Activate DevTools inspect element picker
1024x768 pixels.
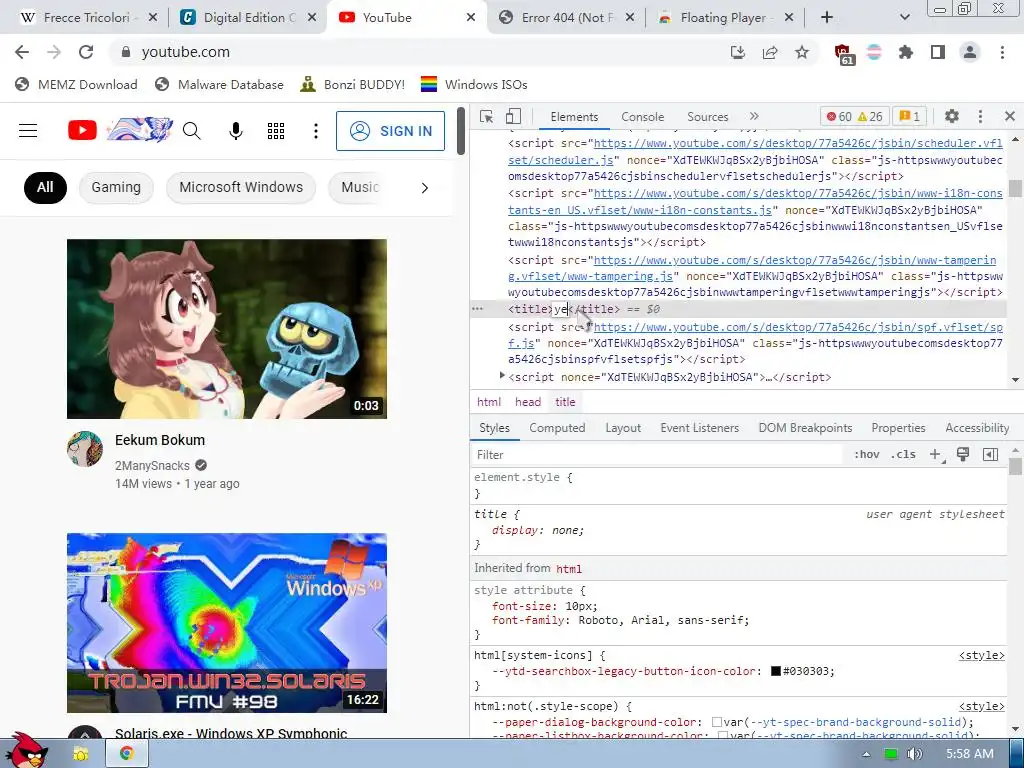(487, 116)
